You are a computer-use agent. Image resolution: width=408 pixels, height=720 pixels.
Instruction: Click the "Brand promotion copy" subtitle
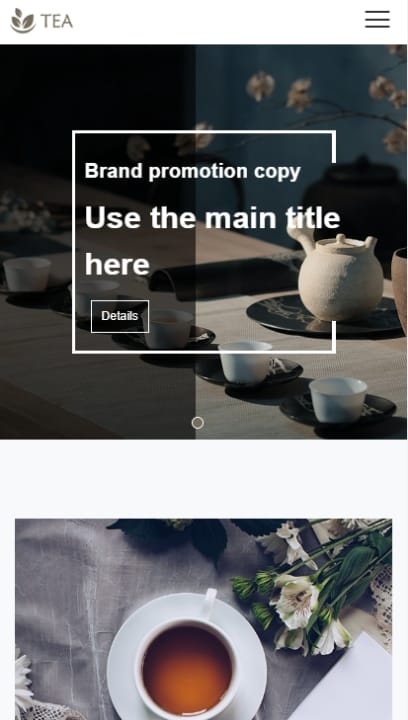pos(193,171)
